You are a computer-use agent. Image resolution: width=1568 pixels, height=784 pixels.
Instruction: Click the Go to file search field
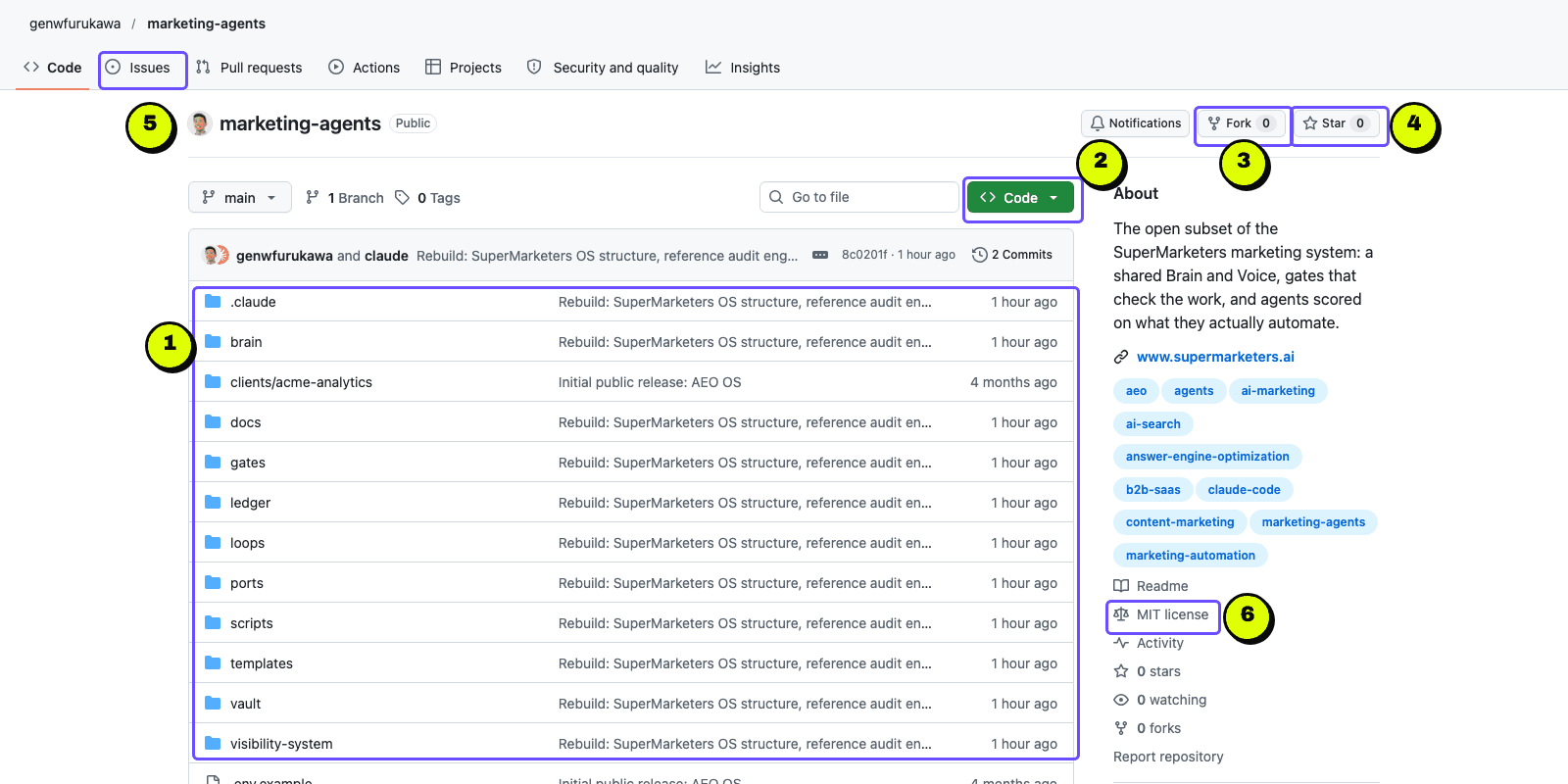[858, 197]
